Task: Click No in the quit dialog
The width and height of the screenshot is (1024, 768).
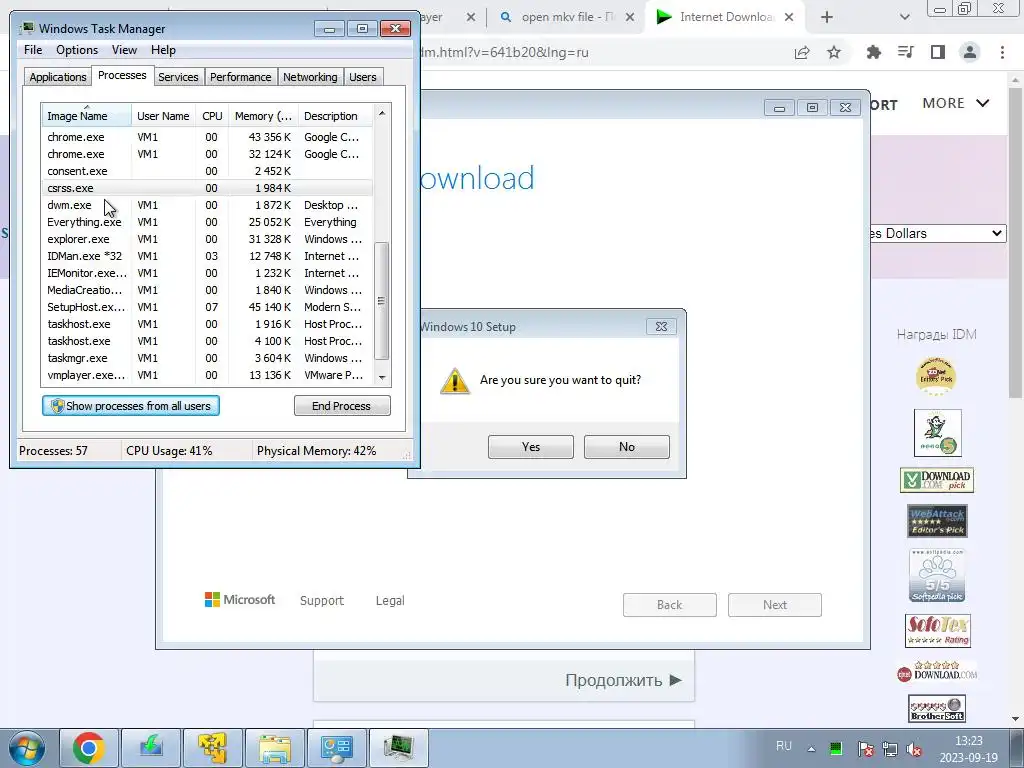Action: coord(627,447)
